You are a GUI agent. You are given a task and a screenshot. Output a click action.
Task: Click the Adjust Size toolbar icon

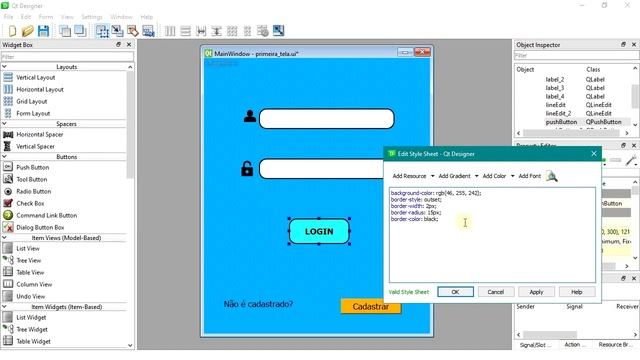(x=278, y=31)
